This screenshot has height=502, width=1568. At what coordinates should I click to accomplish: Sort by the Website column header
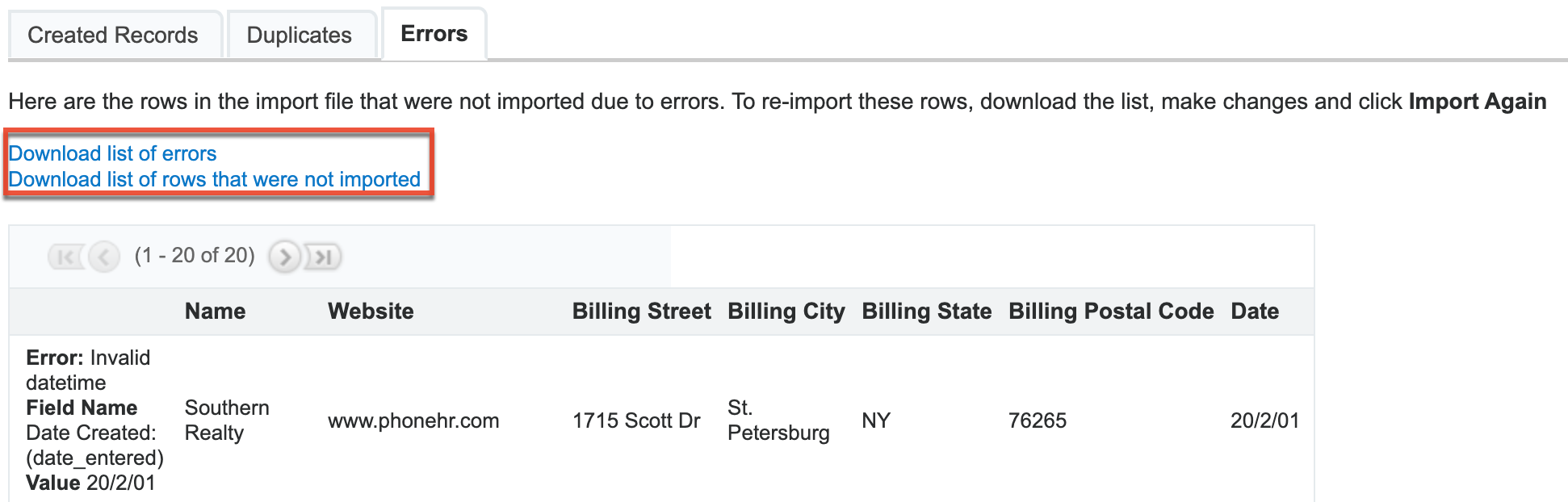(371, 311)
